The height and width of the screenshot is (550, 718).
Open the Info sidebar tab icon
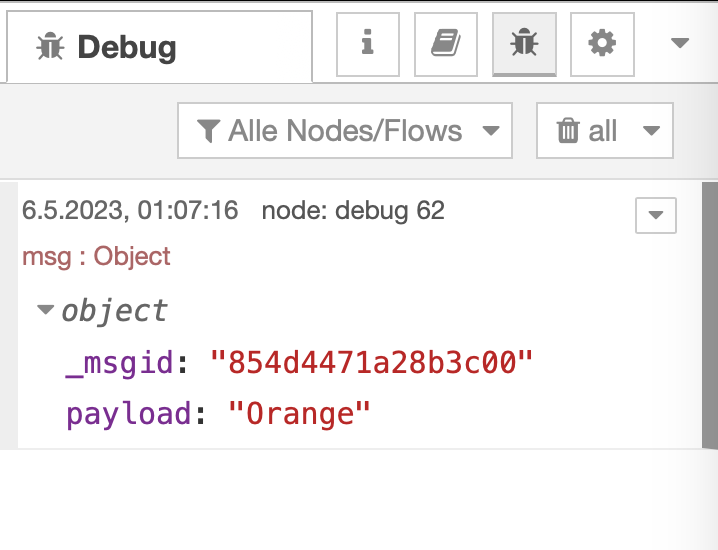(x=368, y=44)
